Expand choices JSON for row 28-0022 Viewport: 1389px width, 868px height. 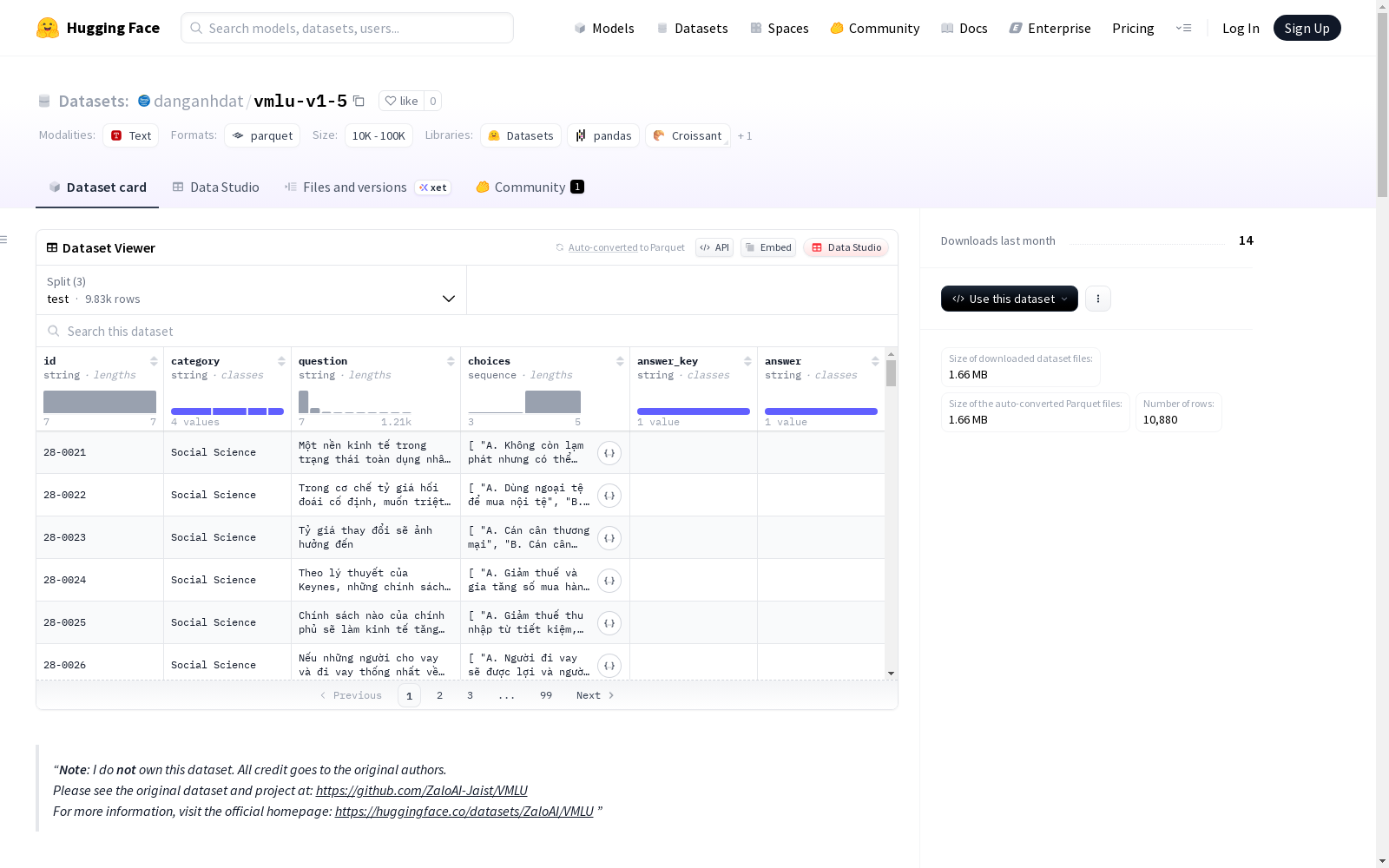pos(609,496)
